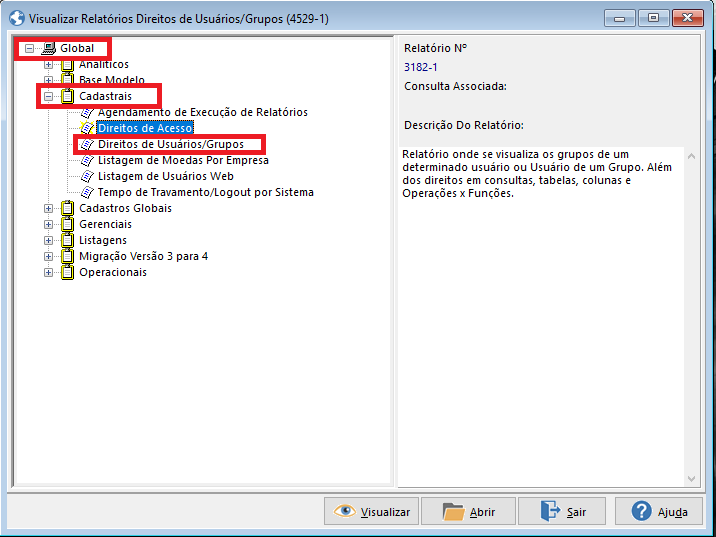Click the Base Modelo clipboard icon

tap(68, 80)
